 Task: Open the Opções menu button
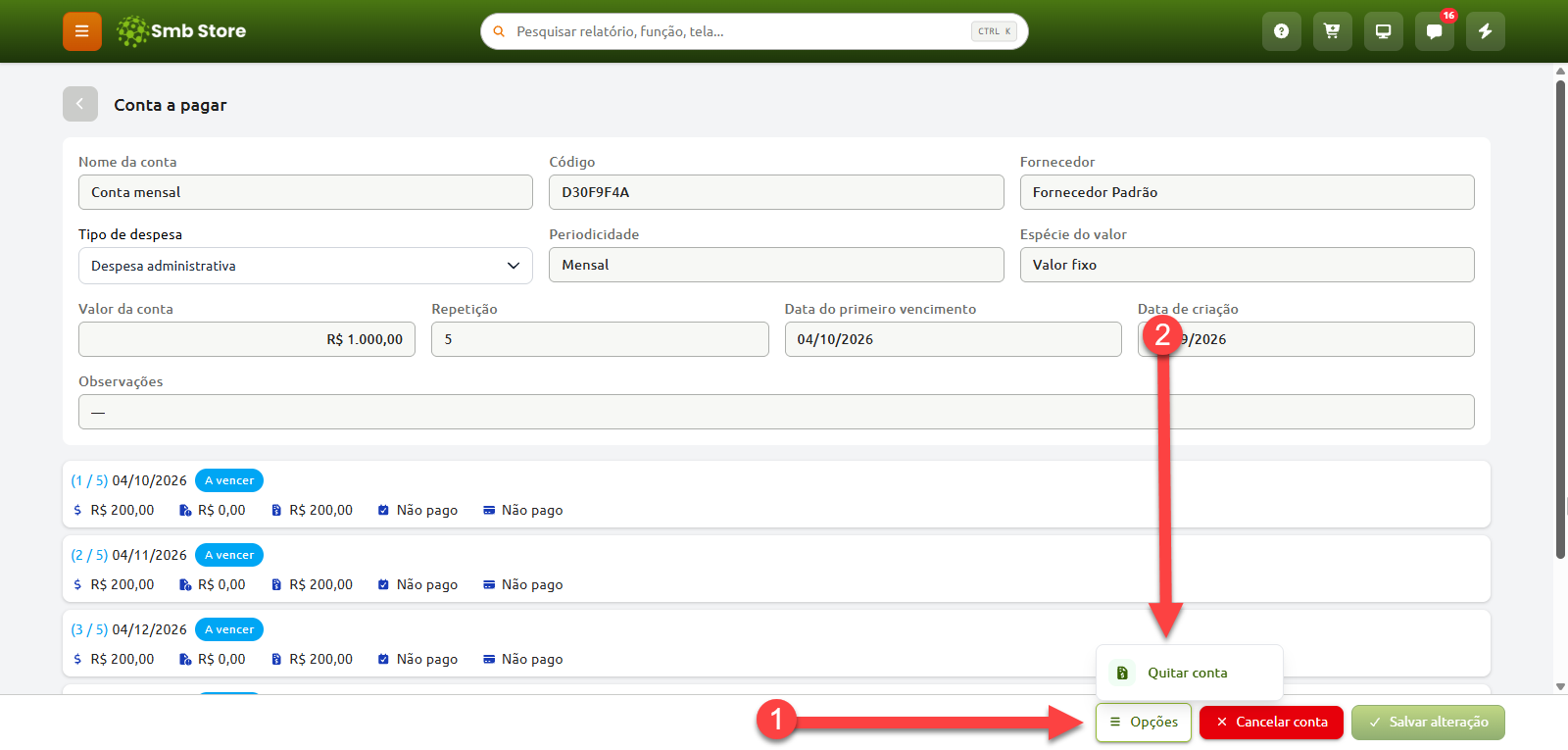pos(1144,723)
